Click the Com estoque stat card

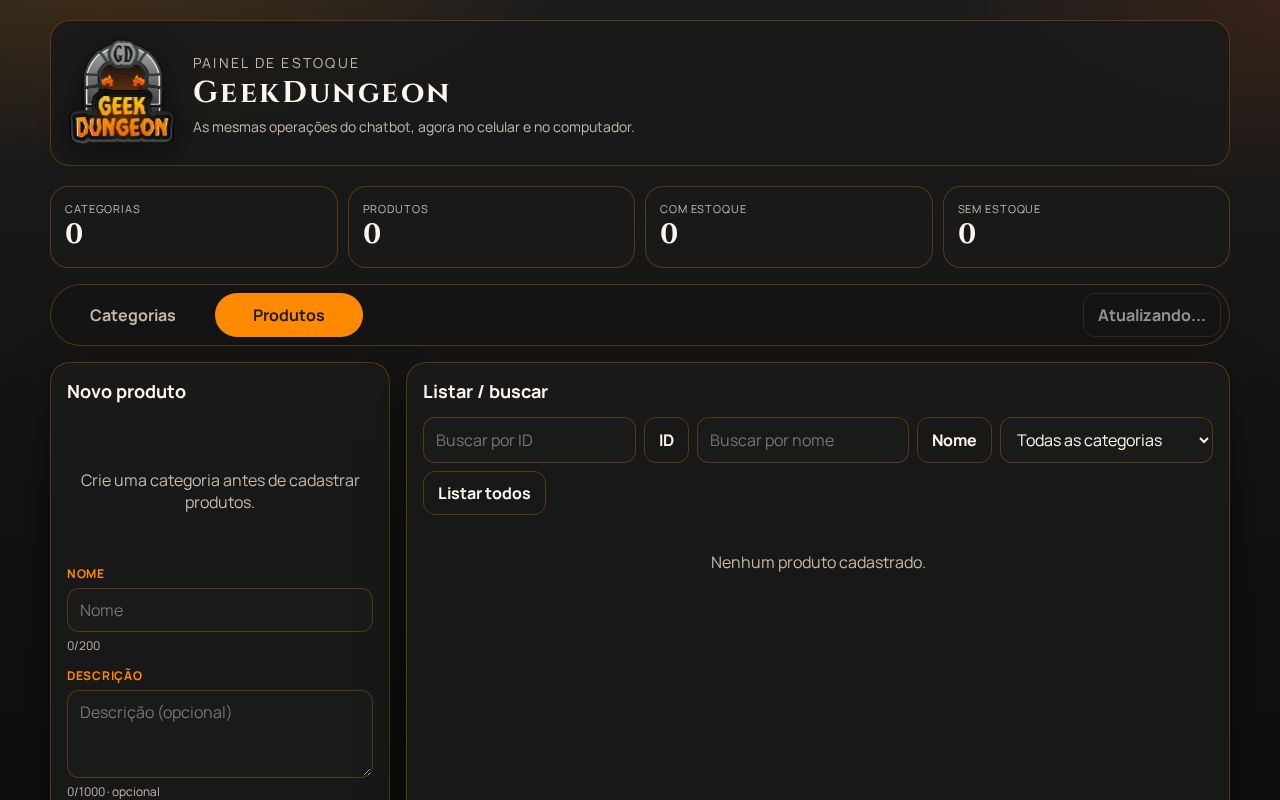point(789,227)
